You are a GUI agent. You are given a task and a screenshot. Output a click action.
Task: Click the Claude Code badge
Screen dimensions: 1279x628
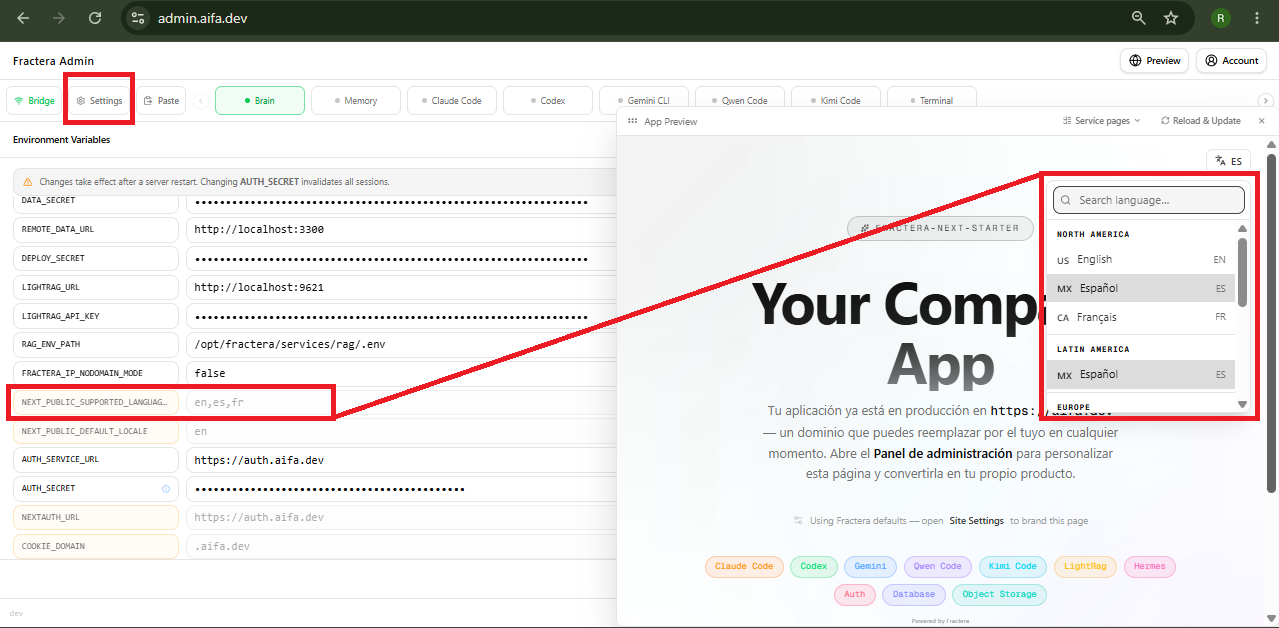point(744,566)
